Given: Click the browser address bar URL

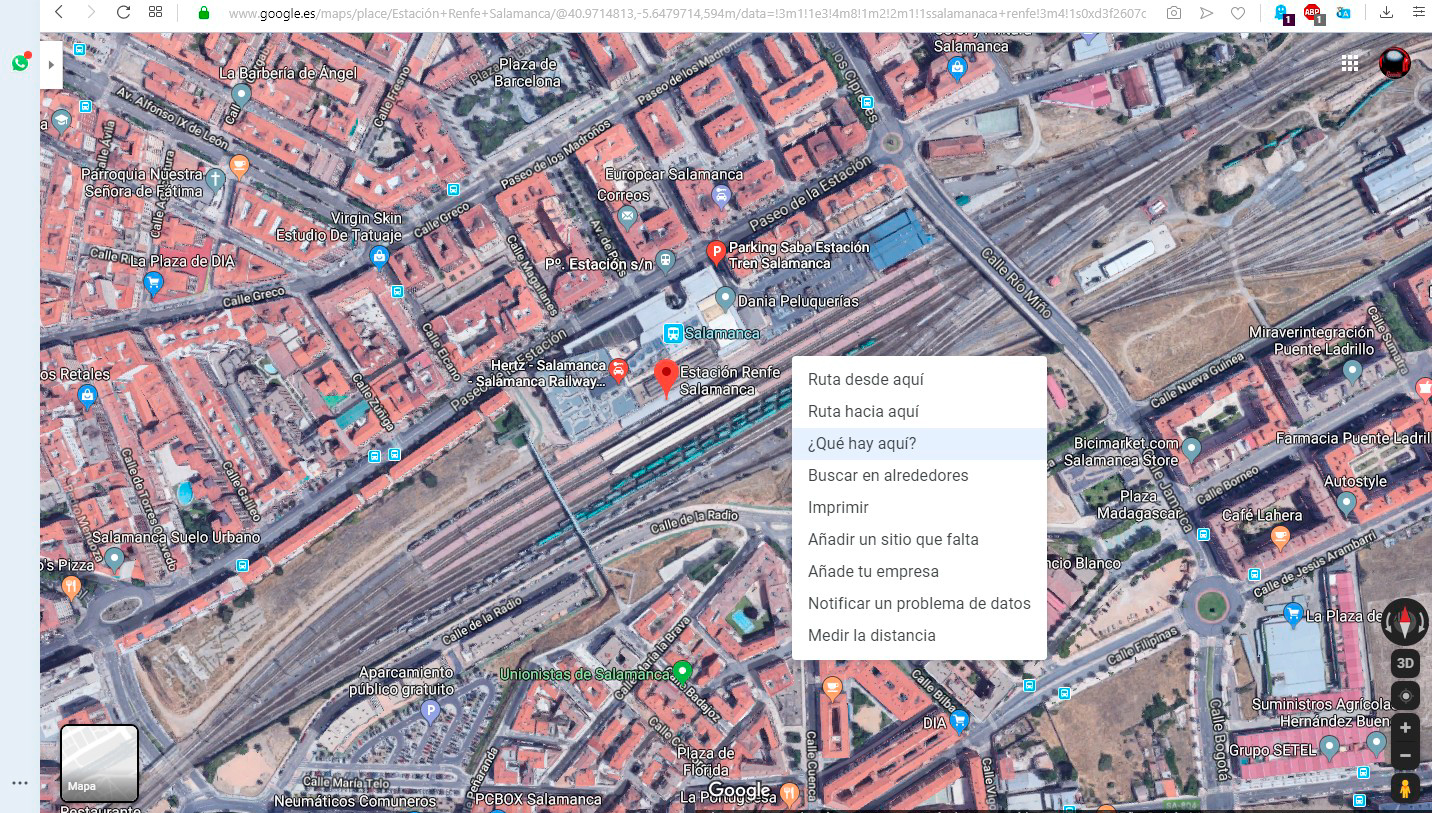Looking at the screenshot, I should click(x=688, y=13).
